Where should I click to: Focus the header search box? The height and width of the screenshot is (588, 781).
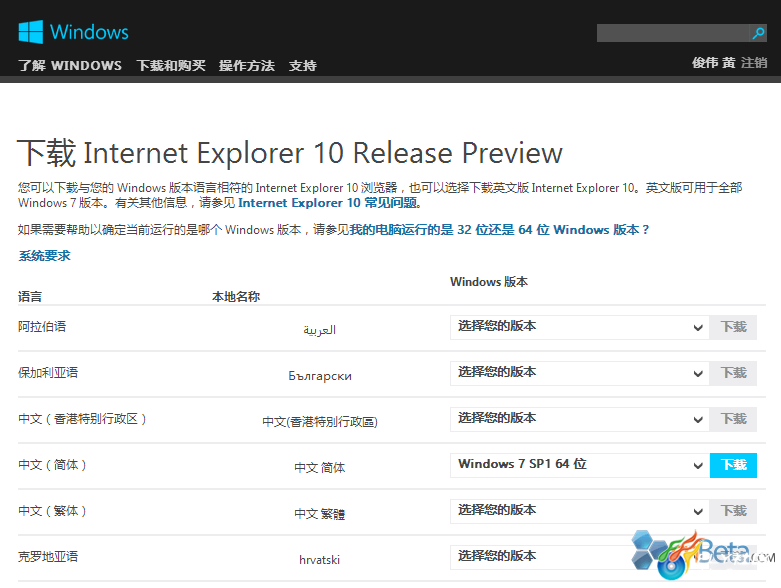673,33
